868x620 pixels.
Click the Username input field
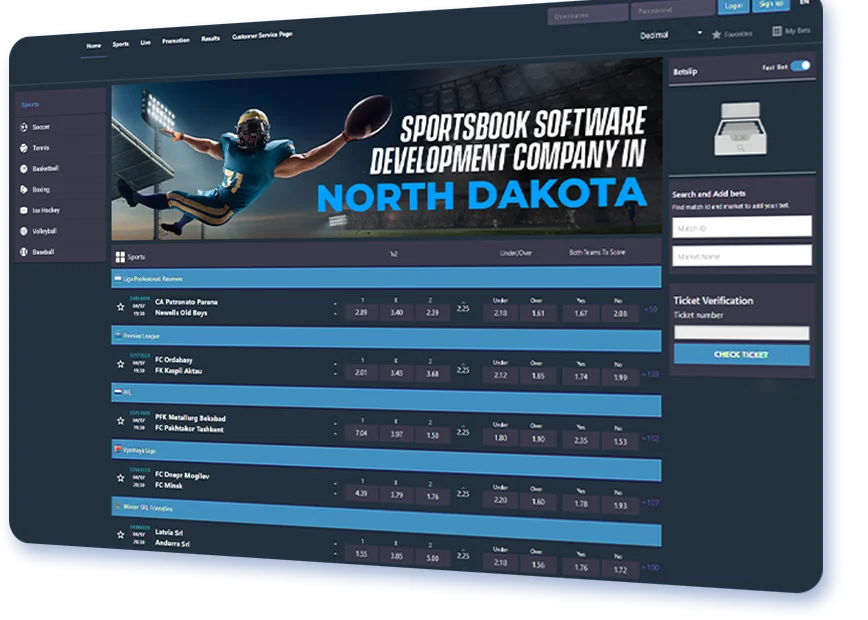pyautogui.click(x=587, y=14)
